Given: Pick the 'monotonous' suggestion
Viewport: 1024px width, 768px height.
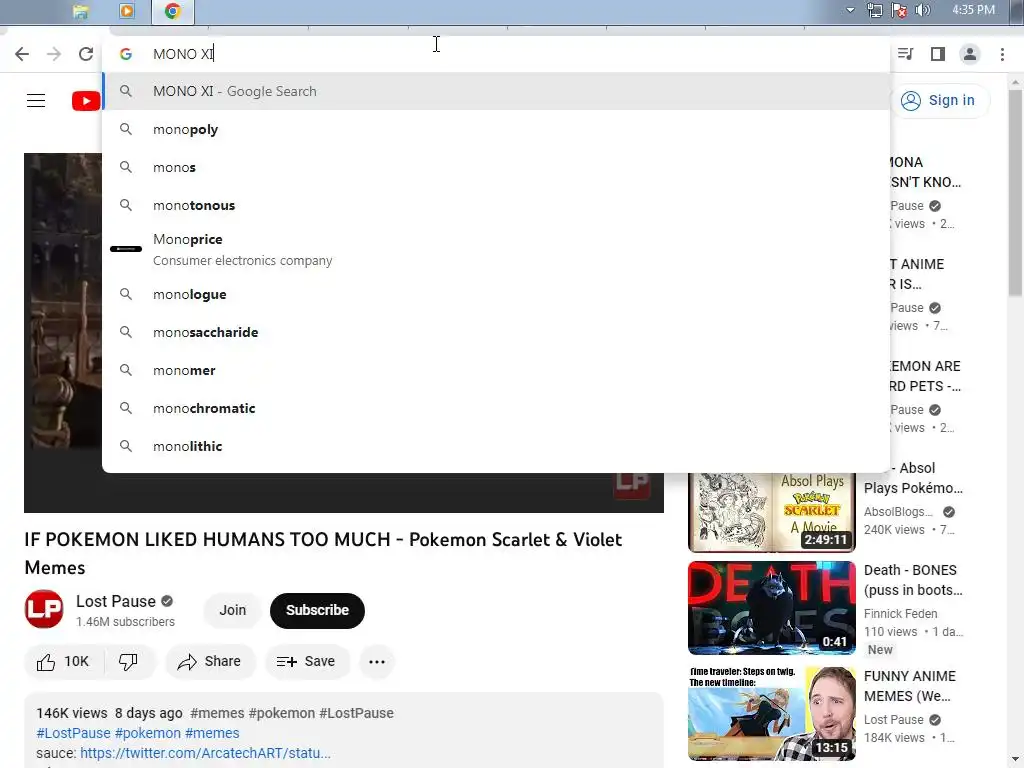Looking at the screenshot, I should point(496,205).
